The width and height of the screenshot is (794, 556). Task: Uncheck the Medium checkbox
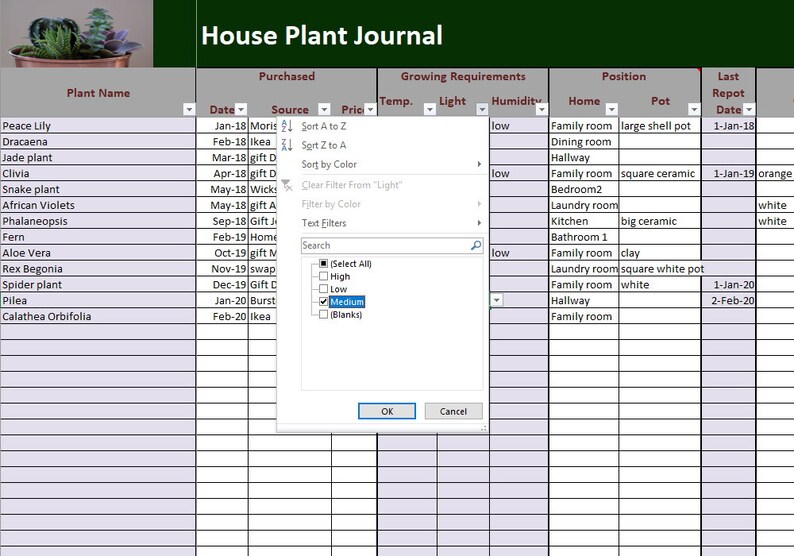point(324,301)
